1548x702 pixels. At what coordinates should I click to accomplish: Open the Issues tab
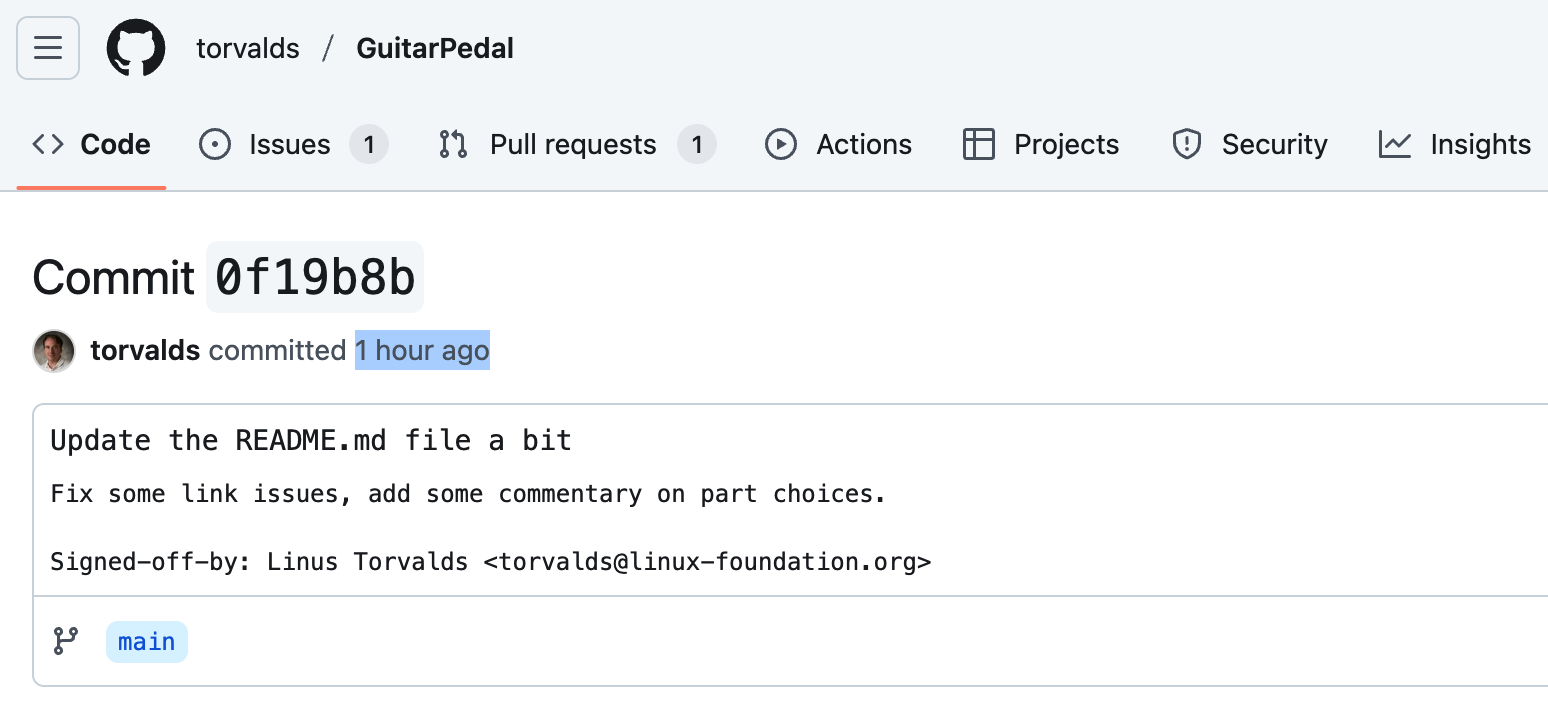click(x=290, y=145)
